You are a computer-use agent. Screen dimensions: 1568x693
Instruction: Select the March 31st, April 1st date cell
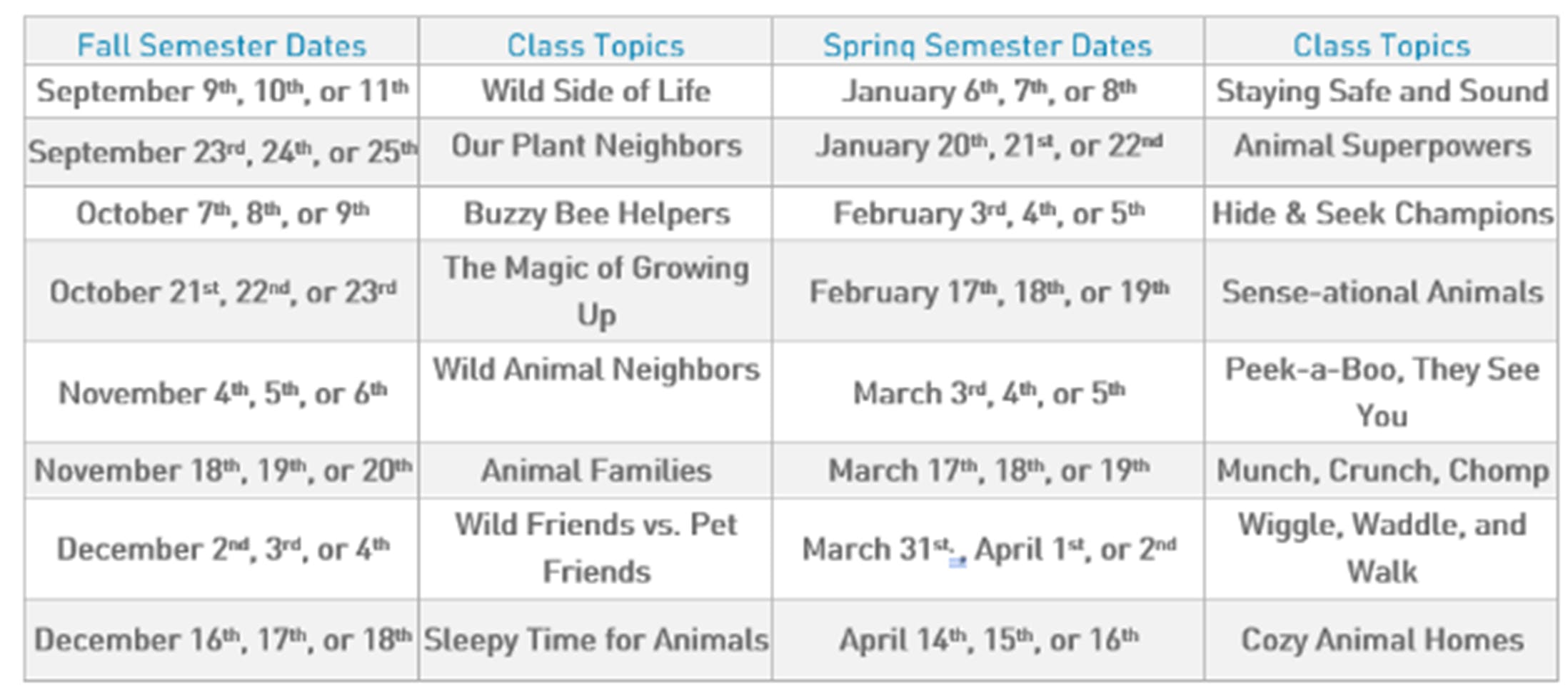(x=988, y=550)
